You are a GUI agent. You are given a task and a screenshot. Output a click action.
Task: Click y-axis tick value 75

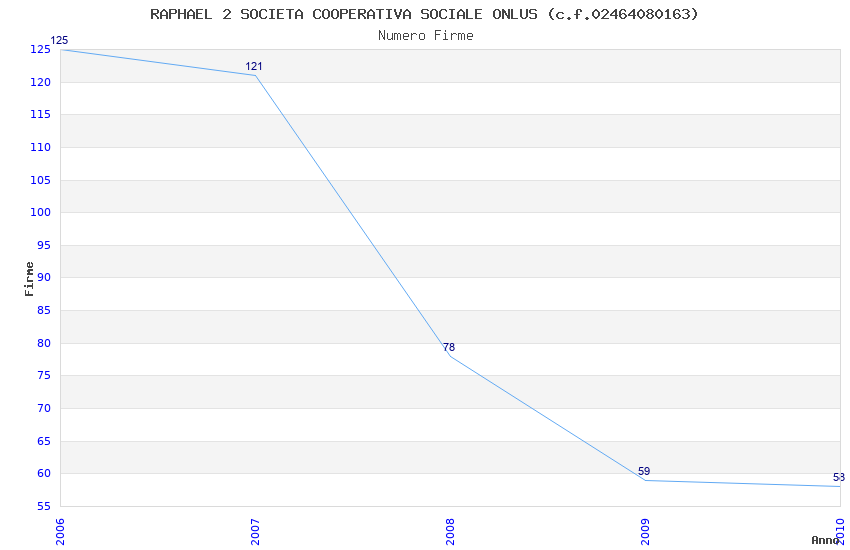coord(44,376)
